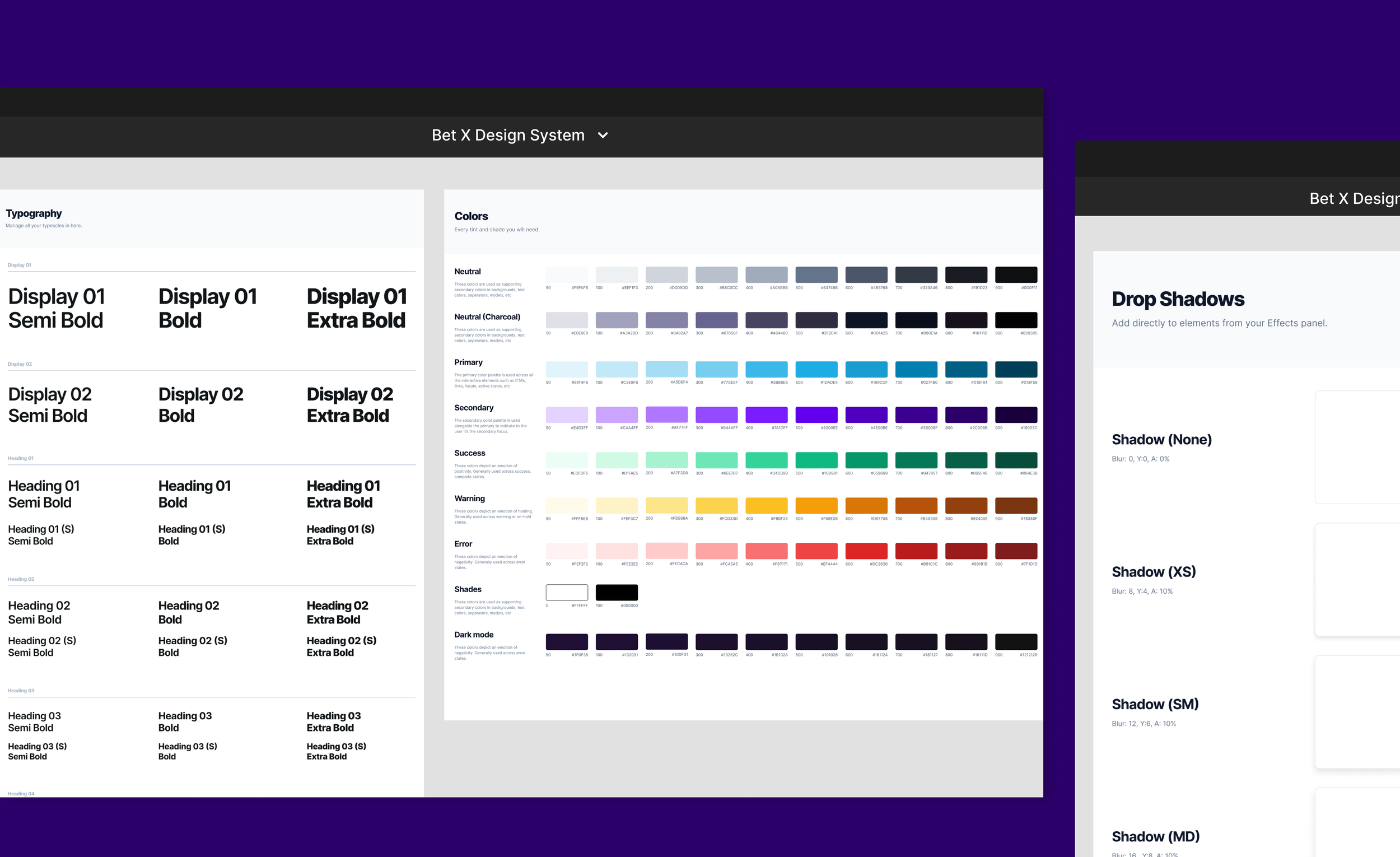Select Dark mode 50 swatch #1F0F35

click(567, 641)
